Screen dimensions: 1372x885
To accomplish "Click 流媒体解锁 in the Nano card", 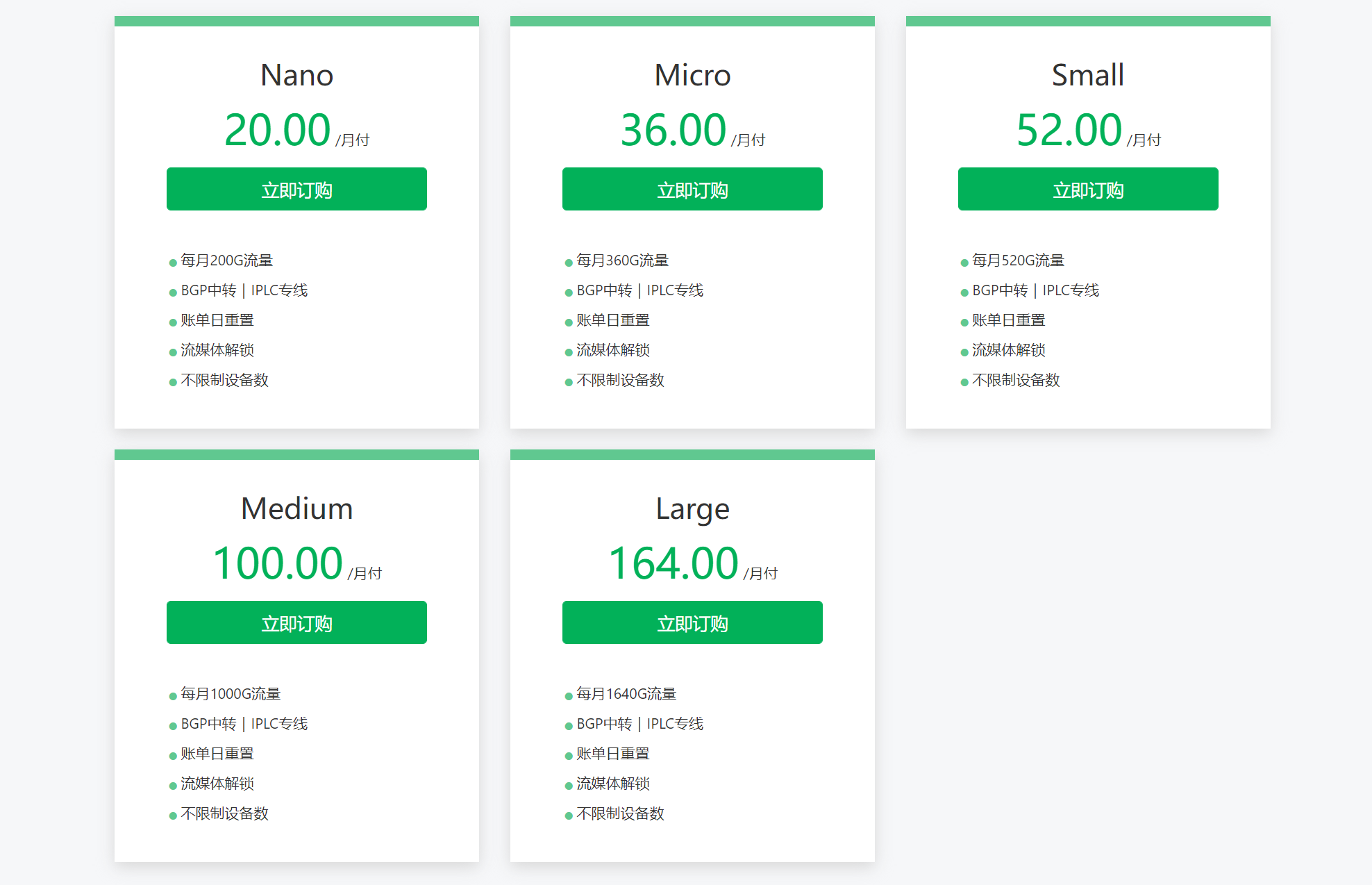I will (217, 350).
